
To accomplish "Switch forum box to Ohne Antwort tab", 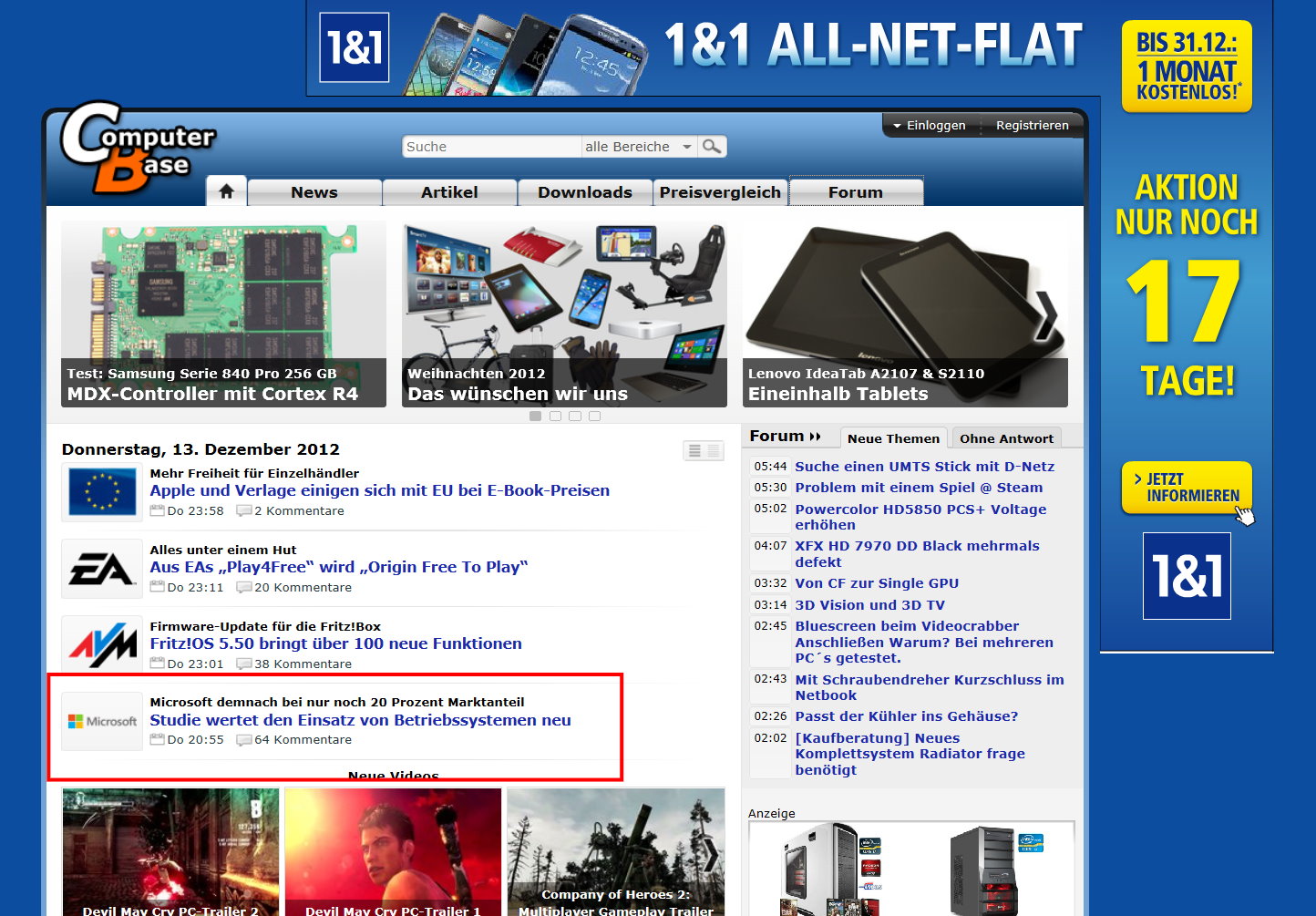I will point(1006,438).
